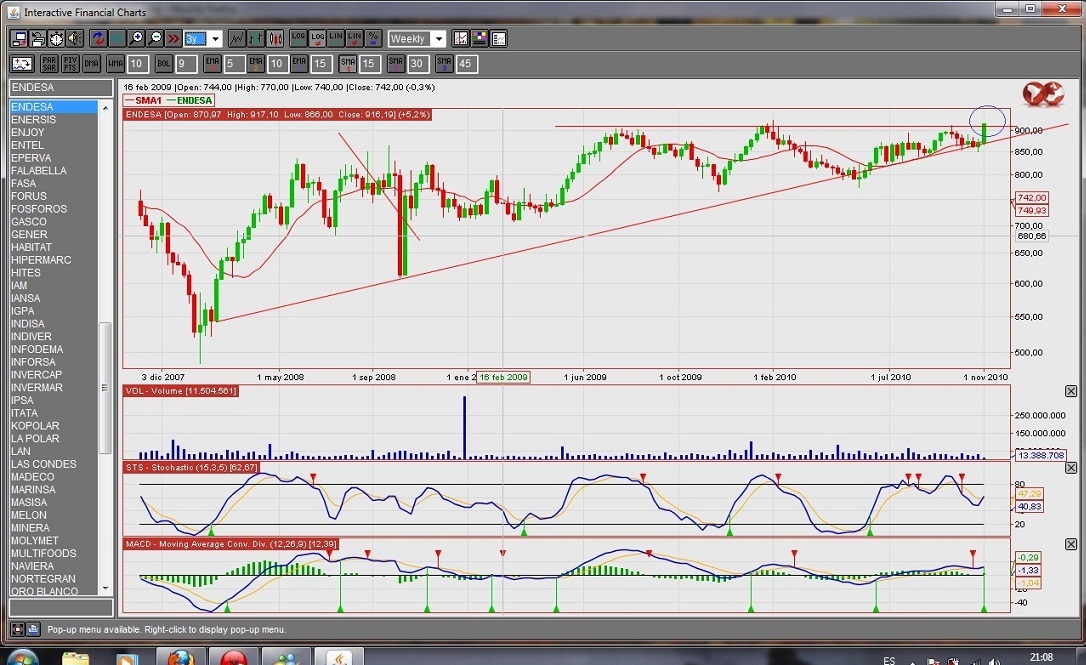This screenshot has height=665, width=1086.
Task: Click the stock list scrollbar thumb
Action: (105, 388)
